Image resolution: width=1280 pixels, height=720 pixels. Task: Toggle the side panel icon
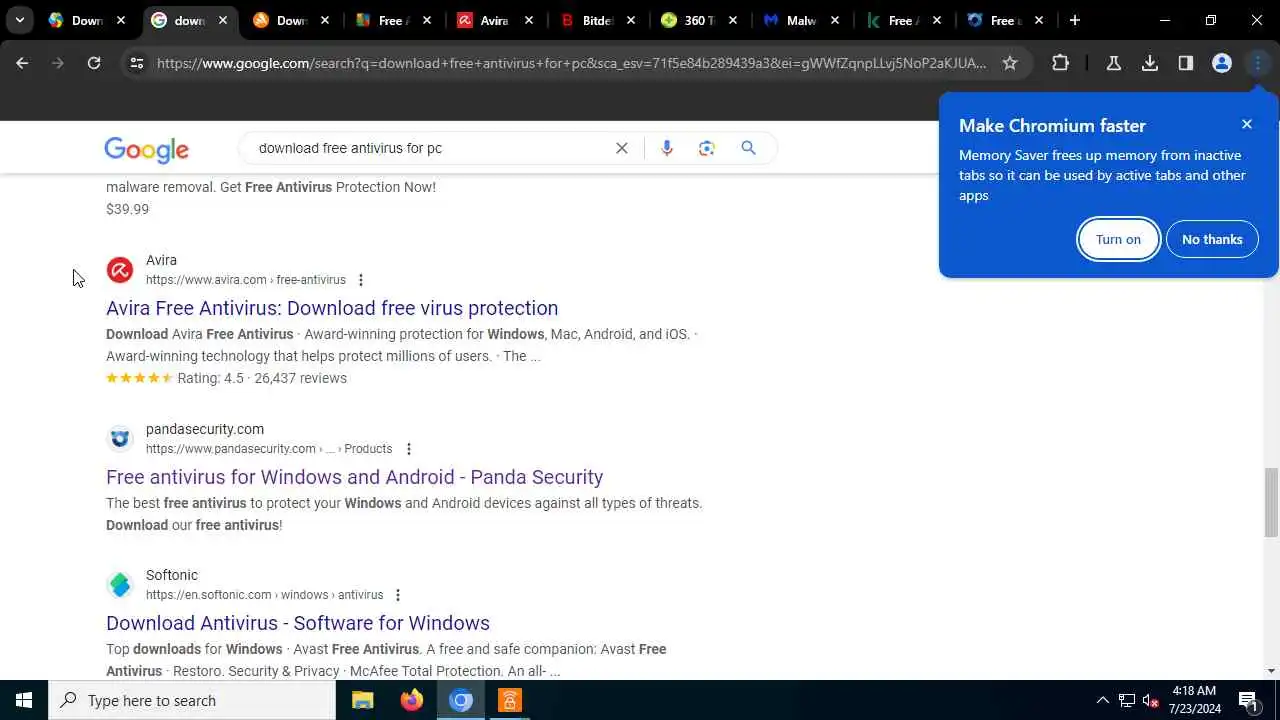pyautogui.click(x=1186, y=63)
